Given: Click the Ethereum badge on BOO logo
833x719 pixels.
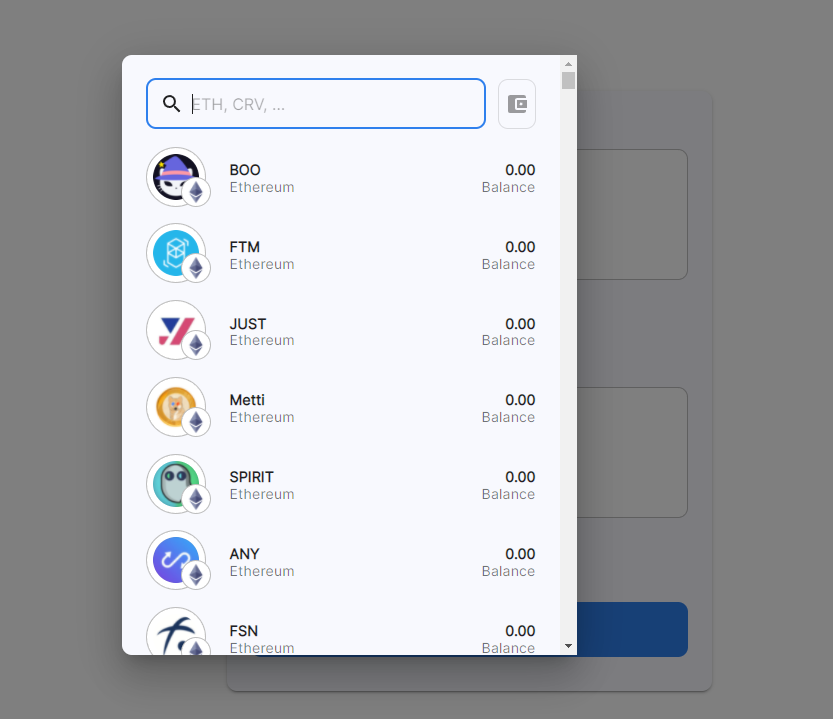Looking at the screenshot, I should click(x=196, y=192).
